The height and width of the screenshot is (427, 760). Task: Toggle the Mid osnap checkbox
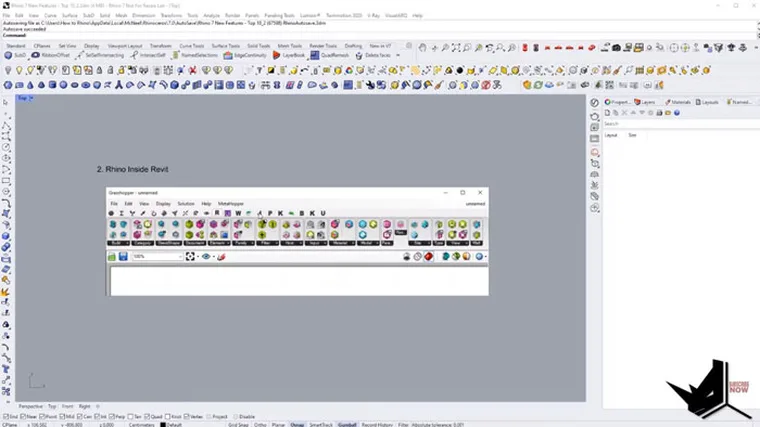(62, 417)
